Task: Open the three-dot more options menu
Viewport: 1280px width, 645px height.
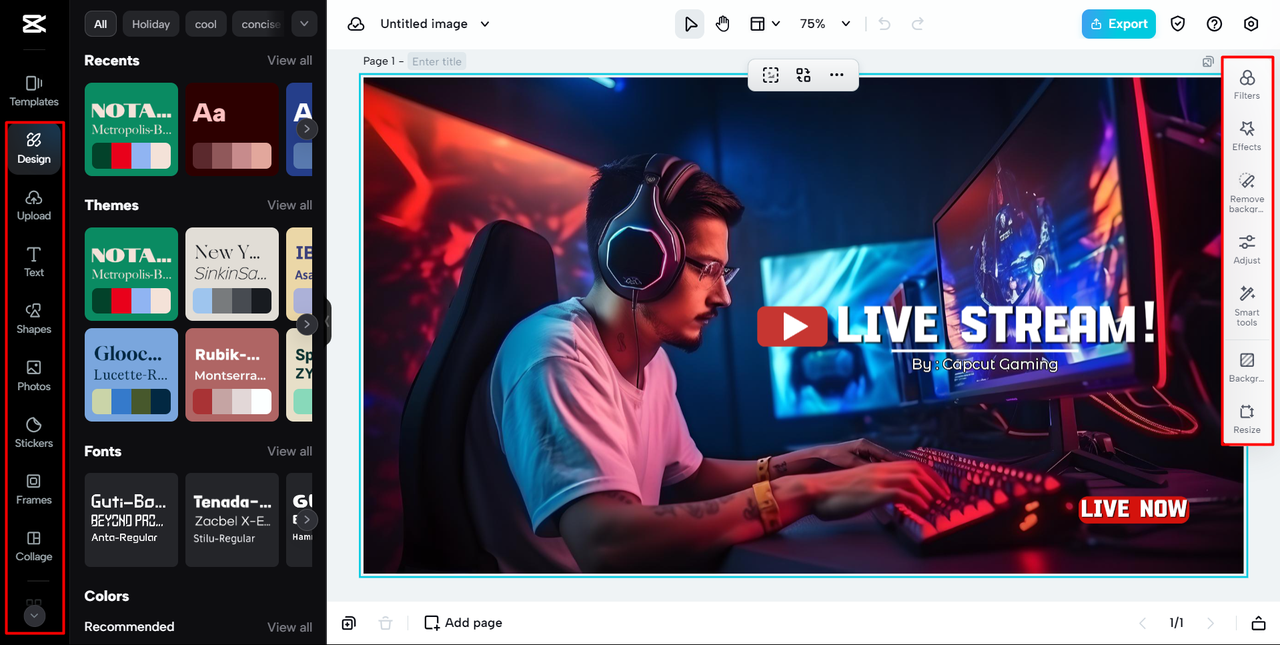Action: coord(836,75)
